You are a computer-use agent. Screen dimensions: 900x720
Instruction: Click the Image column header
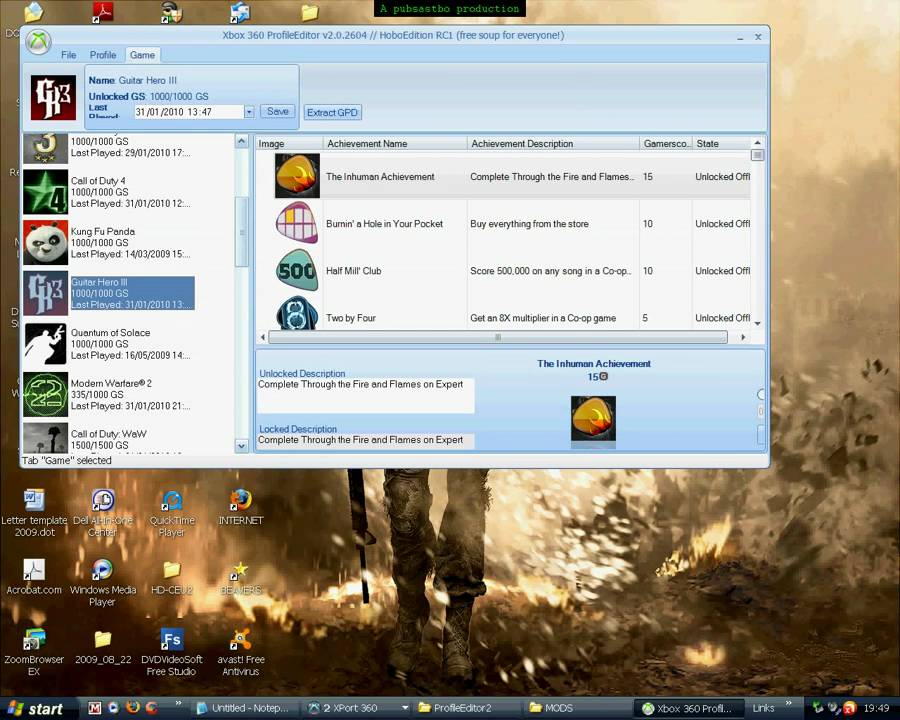(289, 144)
